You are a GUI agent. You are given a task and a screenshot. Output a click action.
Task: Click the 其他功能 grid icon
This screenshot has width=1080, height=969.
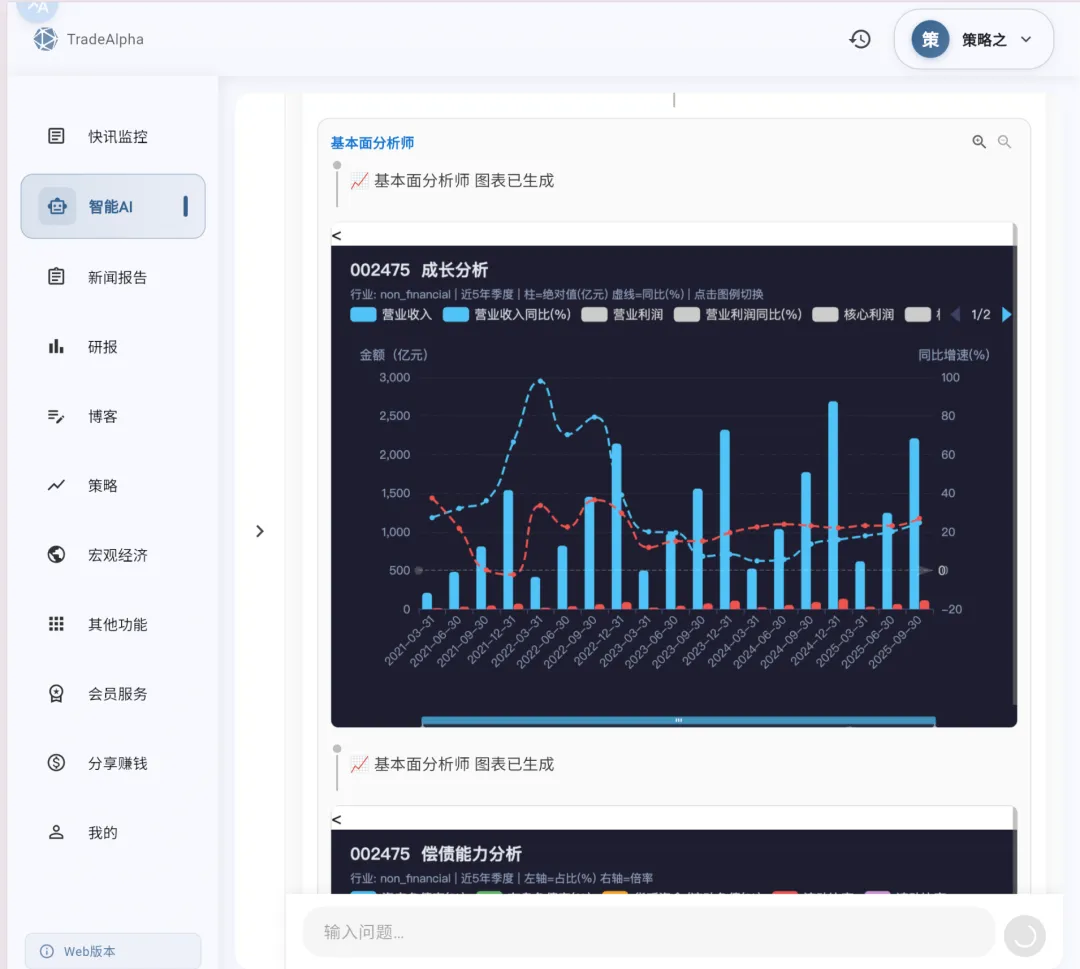pyautogui.click(x=56, y=624)
